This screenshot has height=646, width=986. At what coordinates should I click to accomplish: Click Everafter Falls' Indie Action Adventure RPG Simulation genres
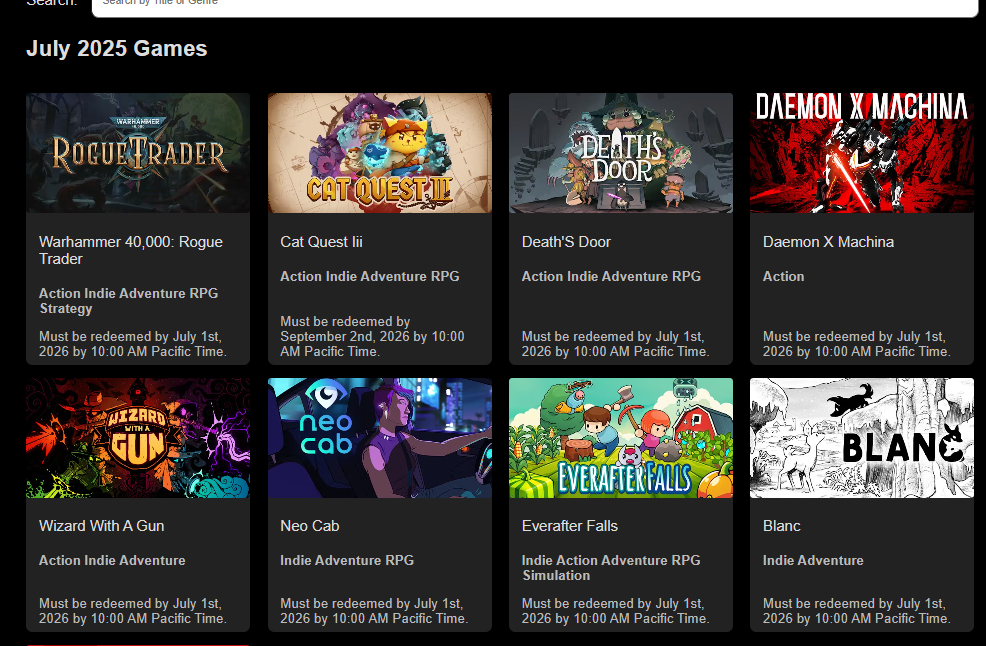click(x=611, y=567)
